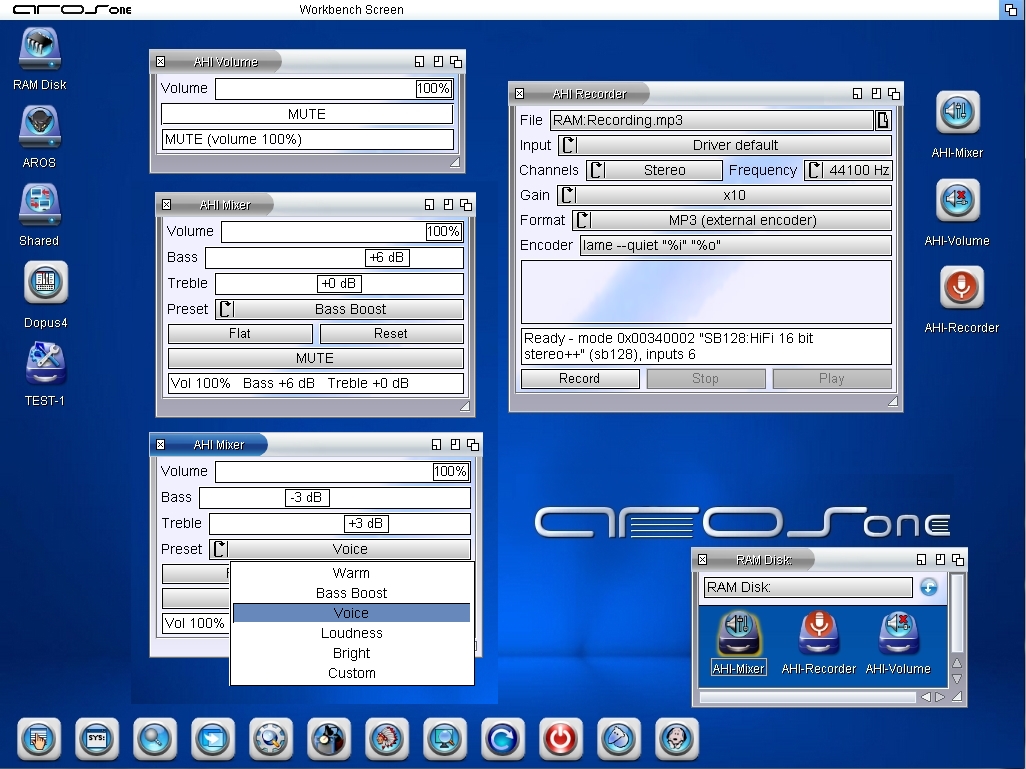The width and height of the screenshot is (1026, 769).
Task: Adjust the Bass +6 dB slider
Action: tap(334, 257)
